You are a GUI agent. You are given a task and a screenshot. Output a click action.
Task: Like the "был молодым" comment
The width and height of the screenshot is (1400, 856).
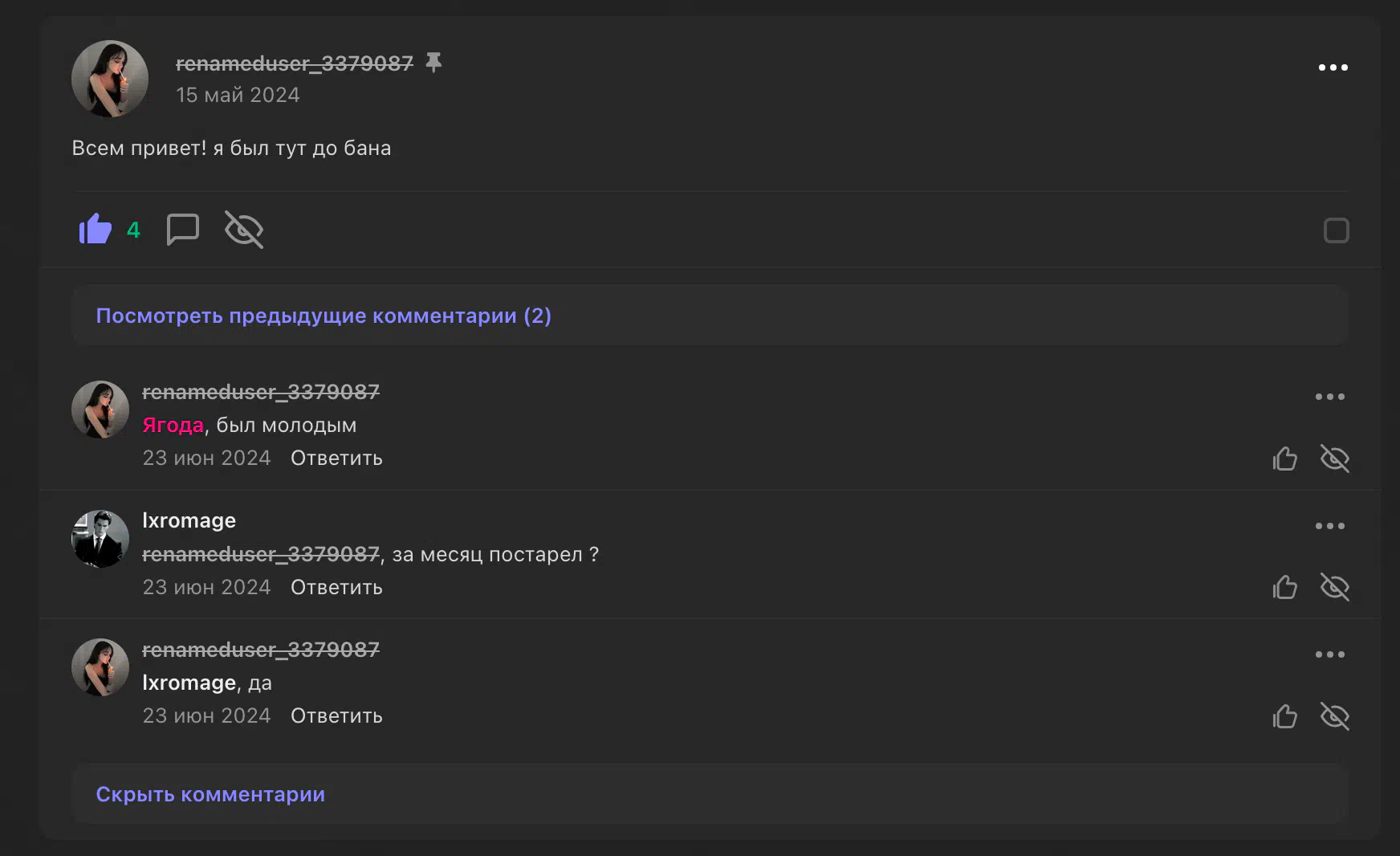tap(1284, 459)
